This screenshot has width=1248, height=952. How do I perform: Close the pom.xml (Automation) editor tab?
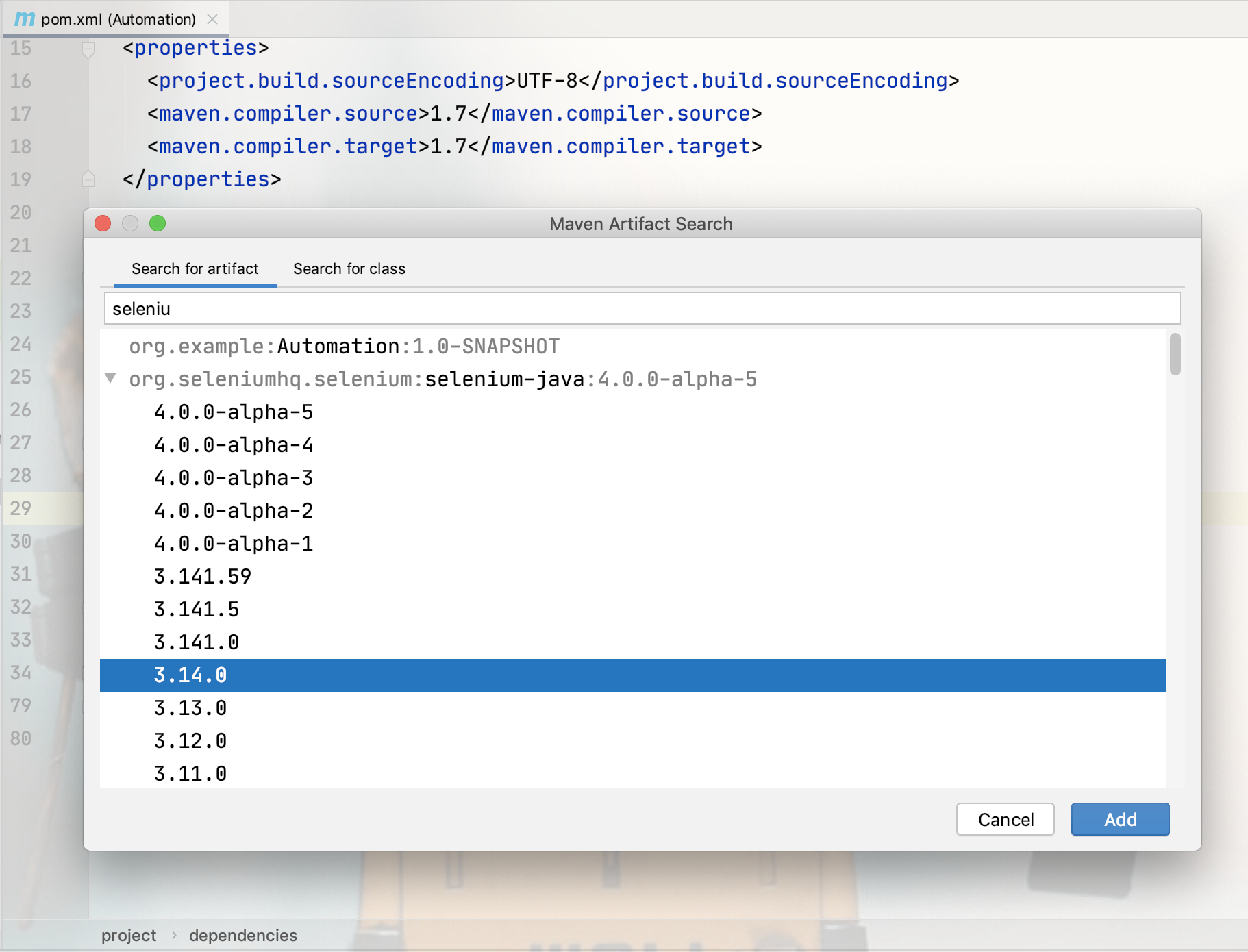[212, 19]
